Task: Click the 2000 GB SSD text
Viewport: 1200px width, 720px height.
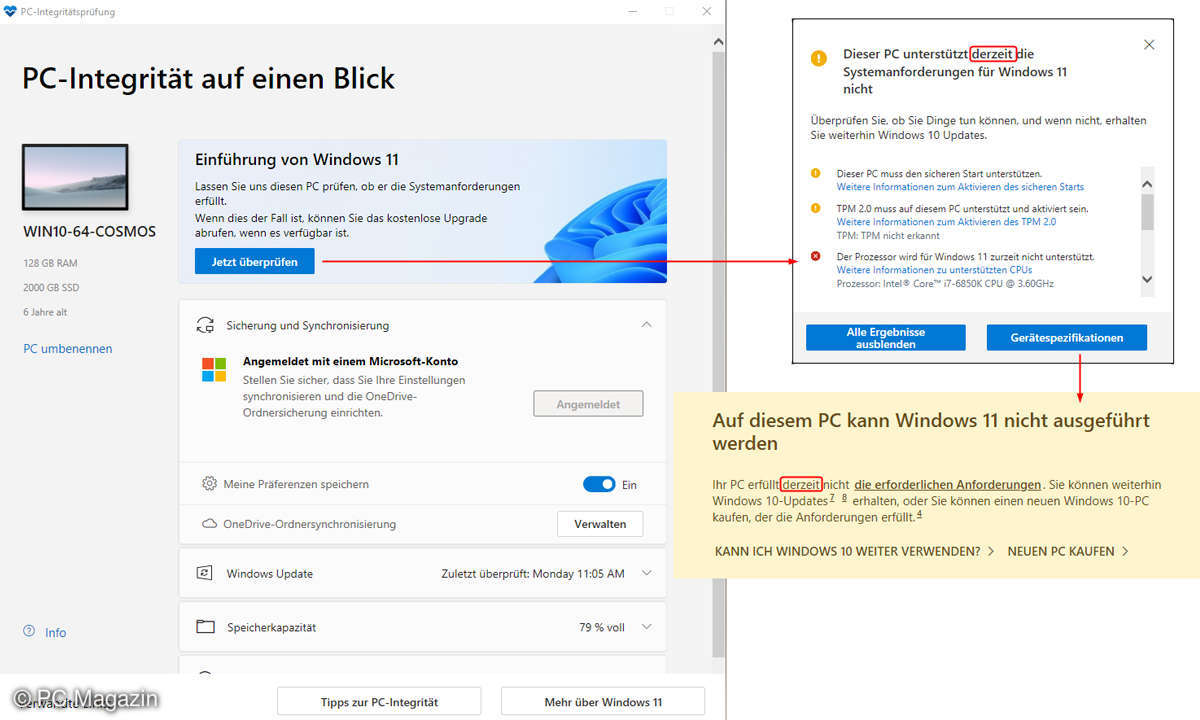Action: [x=50, y=287]
